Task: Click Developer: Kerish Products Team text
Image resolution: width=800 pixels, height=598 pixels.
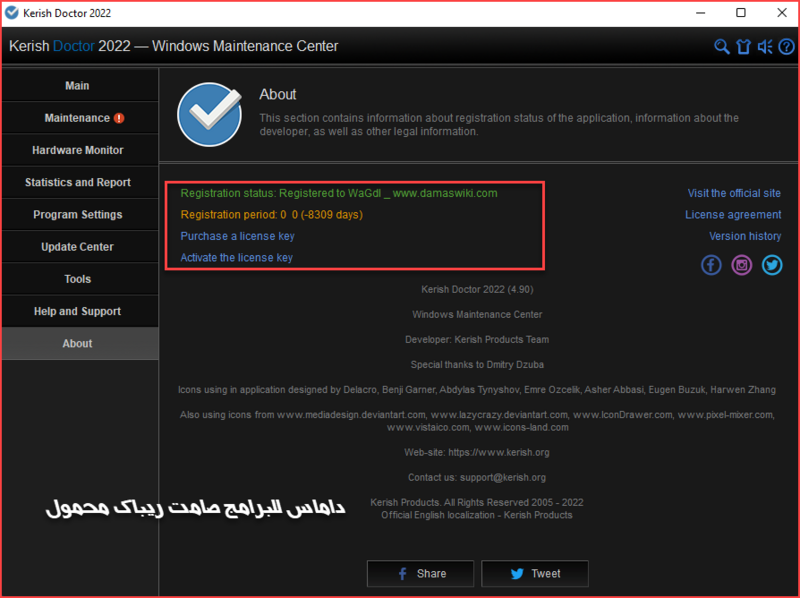Action: [x=477, y=339]
